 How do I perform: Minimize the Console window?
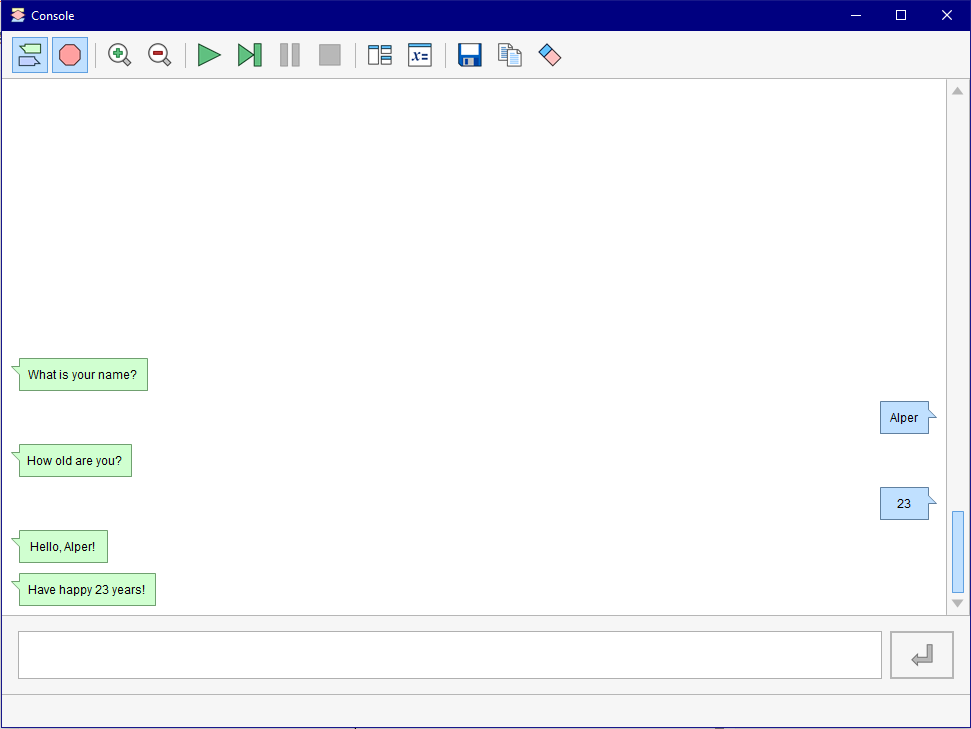coord(856,15)
